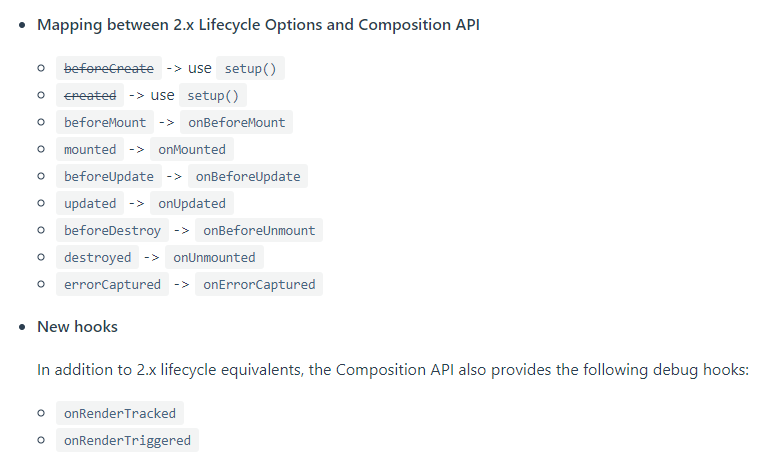This screenshot has height=468, width=768.
Task: Click the mounted code snippet
Action: [90, 150]
